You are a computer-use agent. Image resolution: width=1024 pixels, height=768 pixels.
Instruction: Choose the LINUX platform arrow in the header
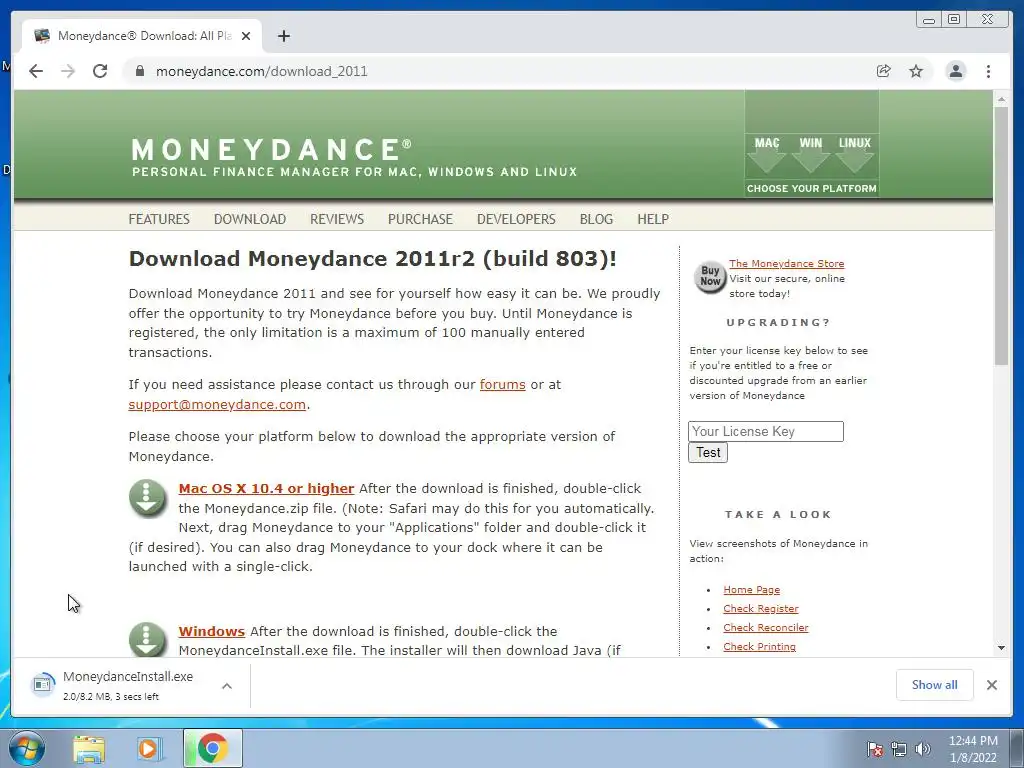(854, 155)
